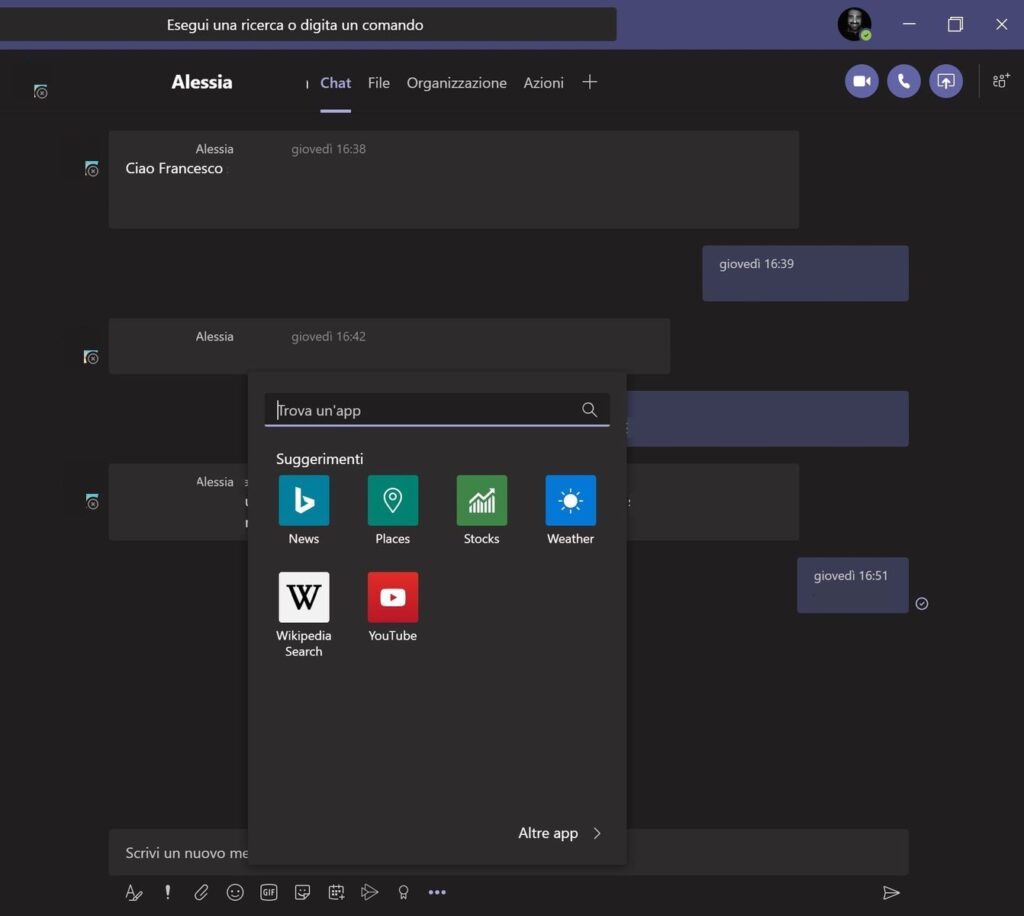Set message delivery importance options
Viewport: 1024px width, 916px height.
(168, 892)
